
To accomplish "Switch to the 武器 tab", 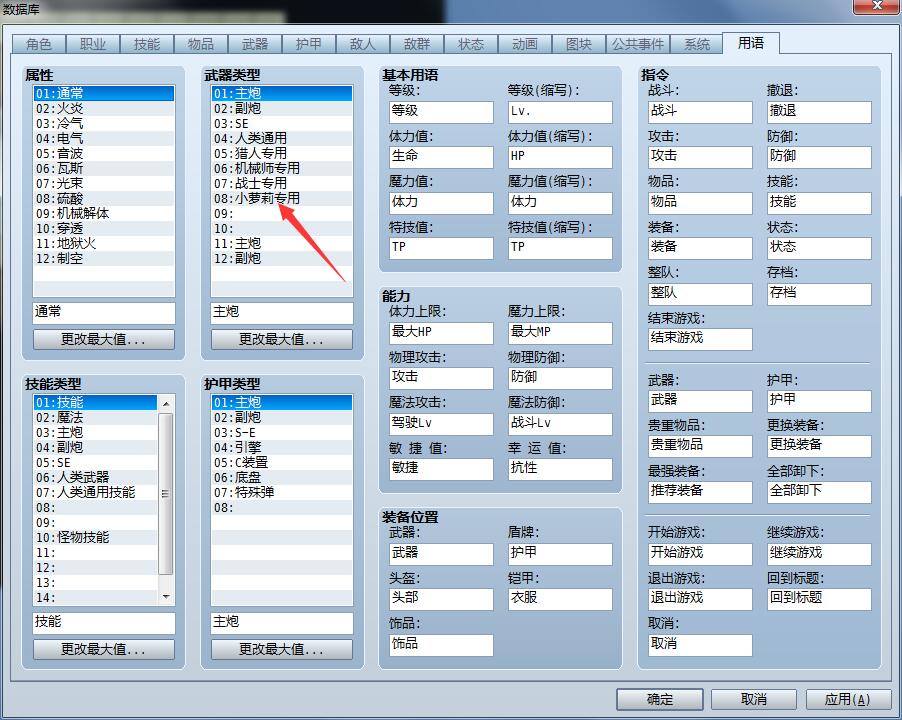I will pos(255,44).
